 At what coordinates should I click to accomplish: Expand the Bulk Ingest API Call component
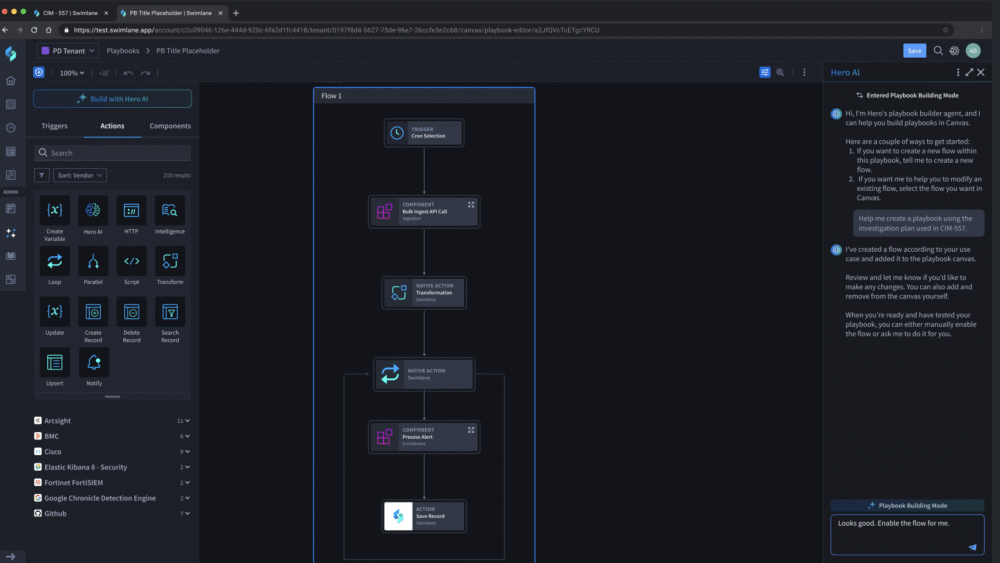pyautogui.click(x=471, y=205)
